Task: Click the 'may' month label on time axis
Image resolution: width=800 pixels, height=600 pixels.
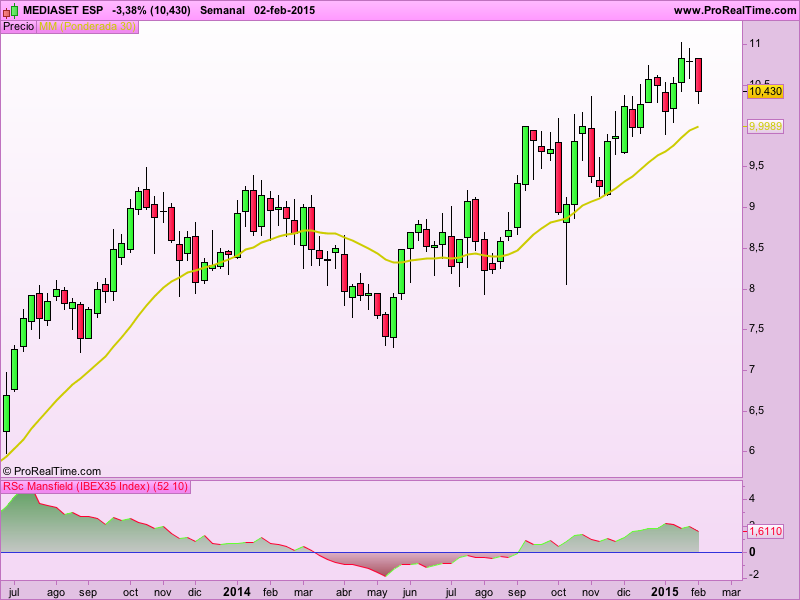Action: click(x=377, y=592)
